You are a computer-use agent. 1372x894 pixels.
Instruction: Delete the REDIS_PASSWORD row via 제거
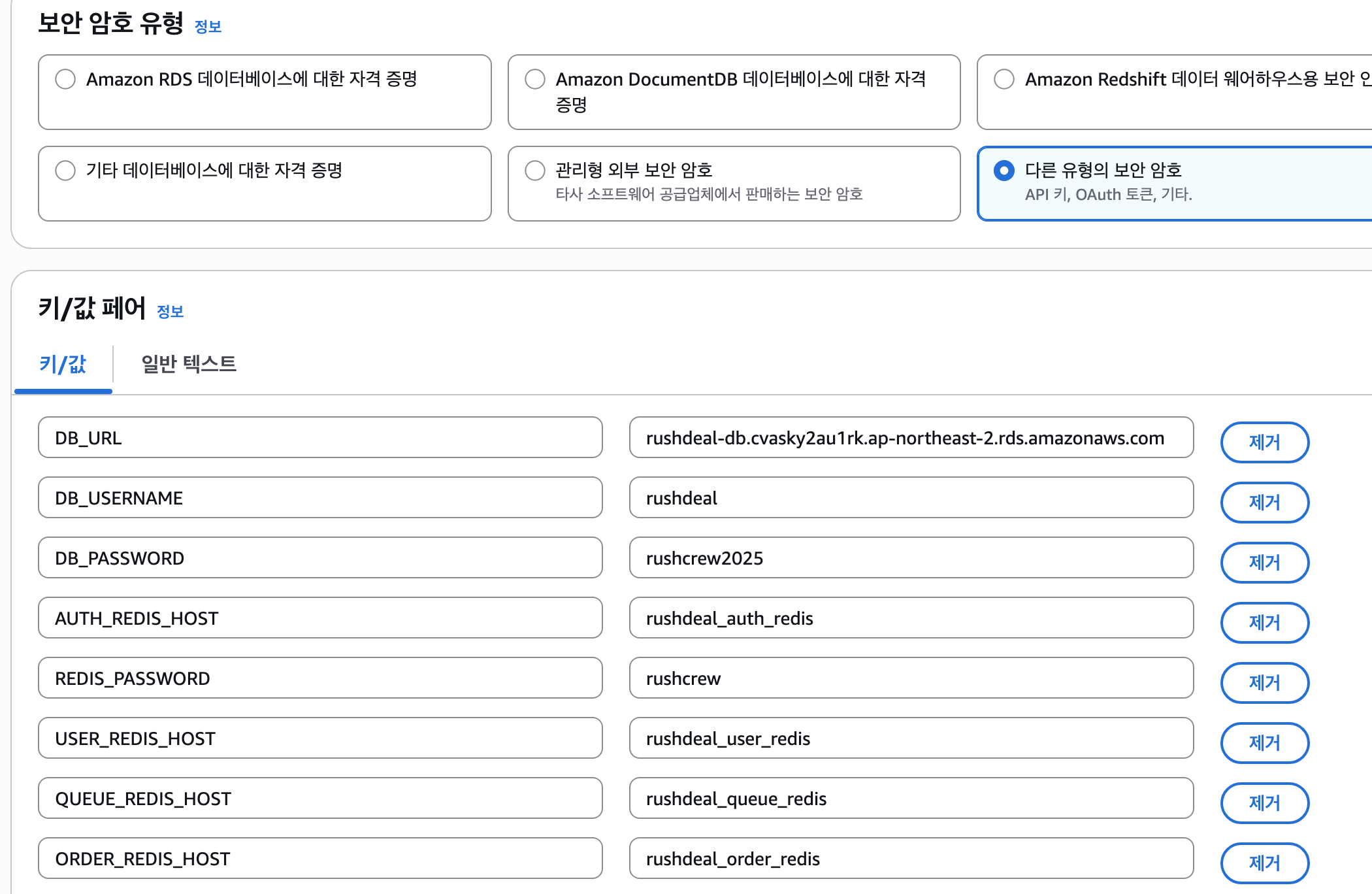[1264, 683]
